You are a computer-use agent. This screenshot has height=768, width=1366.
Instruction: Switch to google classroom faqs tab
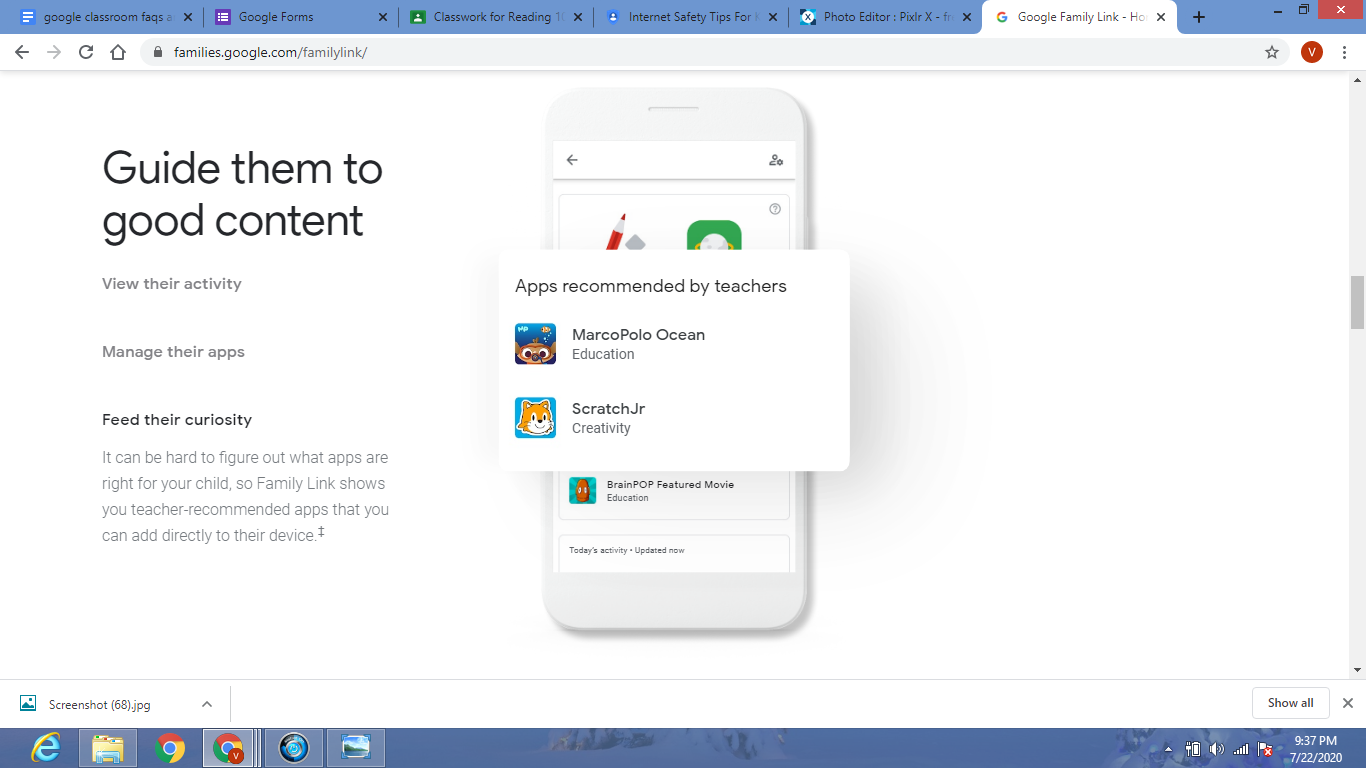(x=103, y=17)
